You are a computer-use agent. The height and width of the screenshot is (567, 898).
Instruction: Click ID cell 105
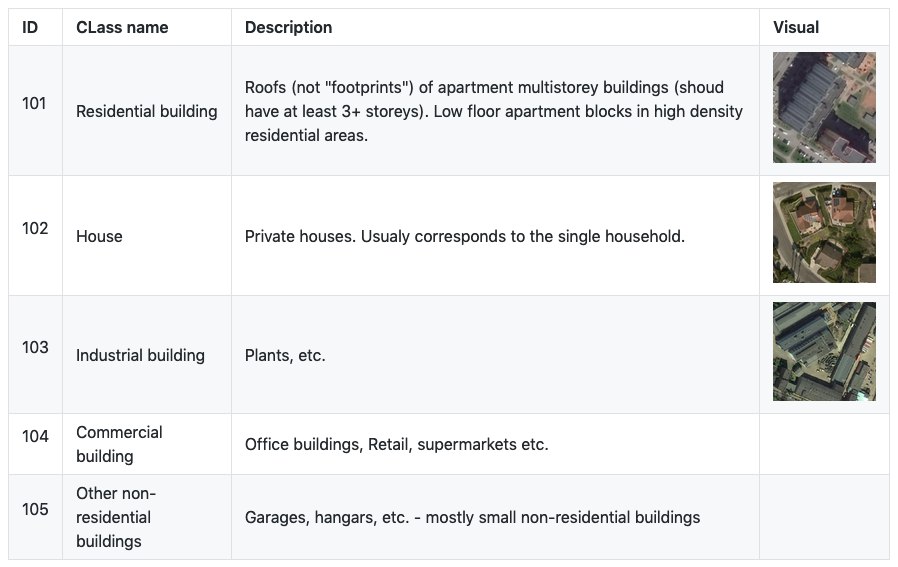pyautogui.click(x=35, y=509)
